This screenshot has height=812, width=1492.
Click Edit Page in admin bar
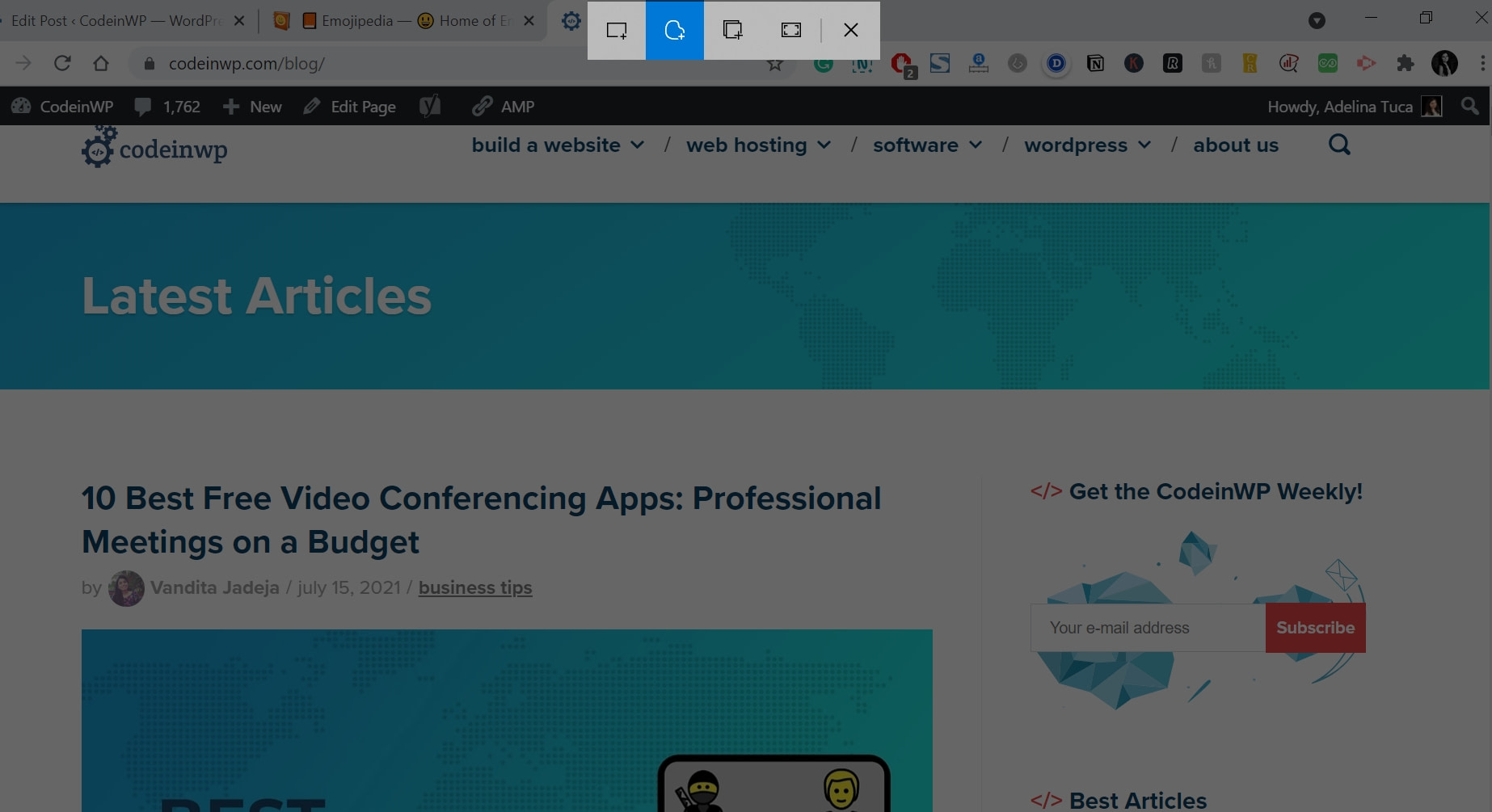pyautogui.click(x=350, y=107)
